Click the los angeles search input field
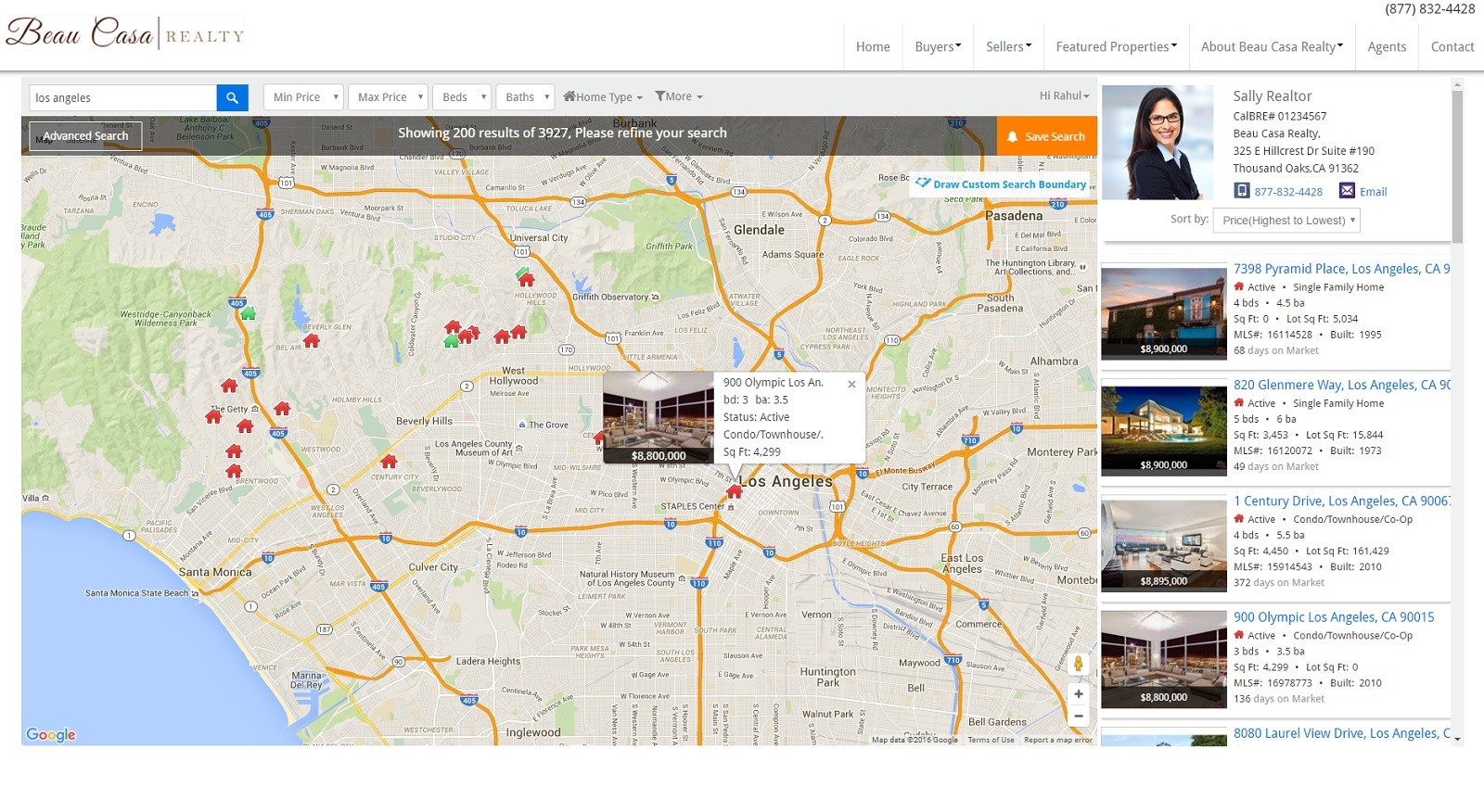1484x812 pixels. pyautogui.click(x=123, y=97)
